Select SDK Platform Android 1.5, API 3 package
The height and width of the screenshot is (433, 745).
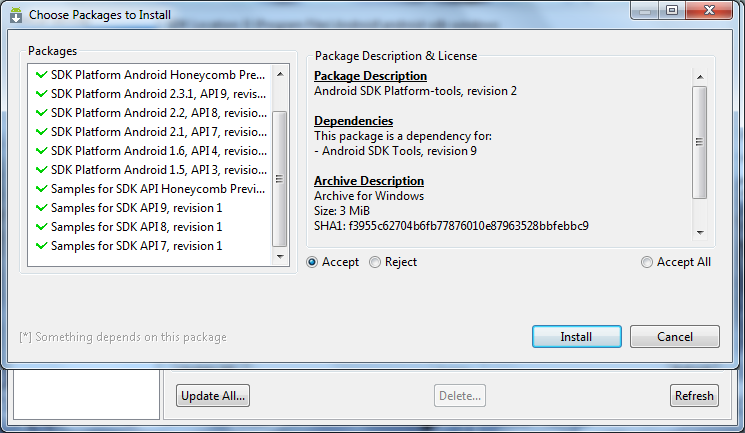(158, 170)
